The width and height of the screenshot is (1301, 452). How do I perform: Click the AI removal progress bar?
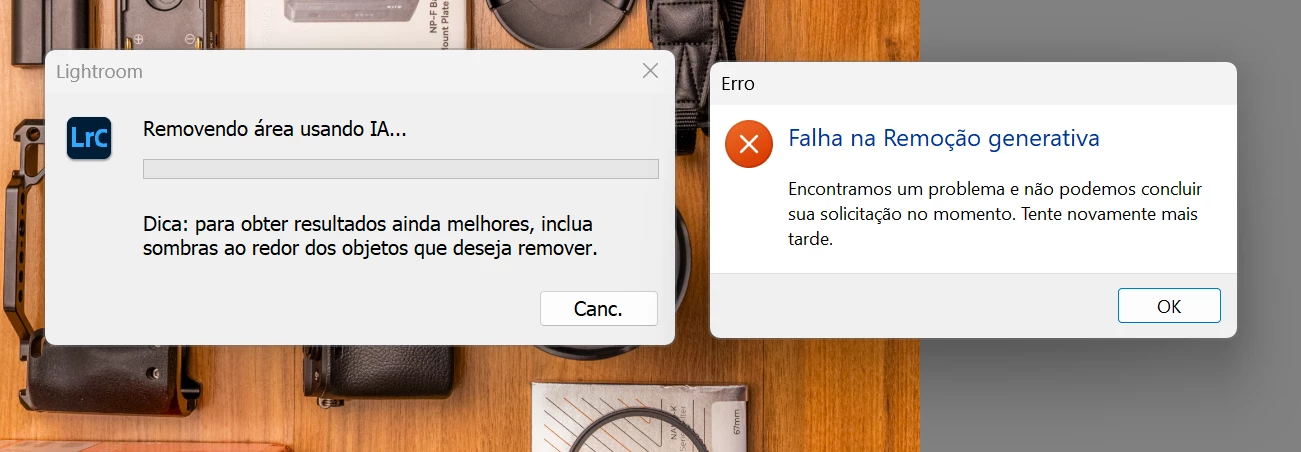pos(401,168)
